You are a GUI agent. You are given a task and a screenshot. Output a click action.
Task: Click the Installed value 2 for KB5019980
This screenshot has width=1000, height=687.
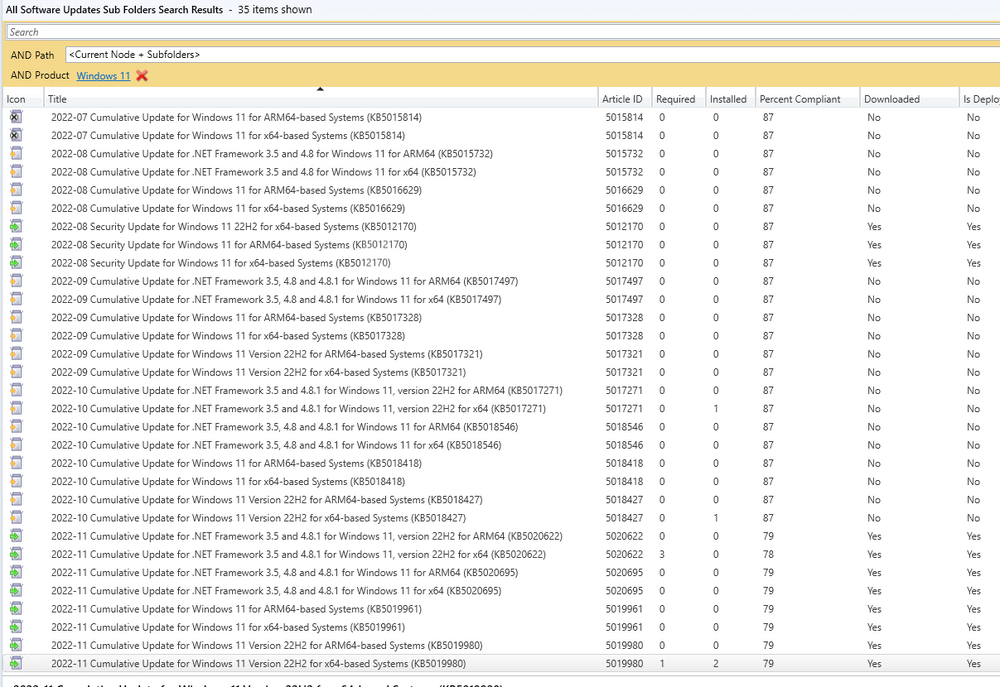[x=716, y=663]
